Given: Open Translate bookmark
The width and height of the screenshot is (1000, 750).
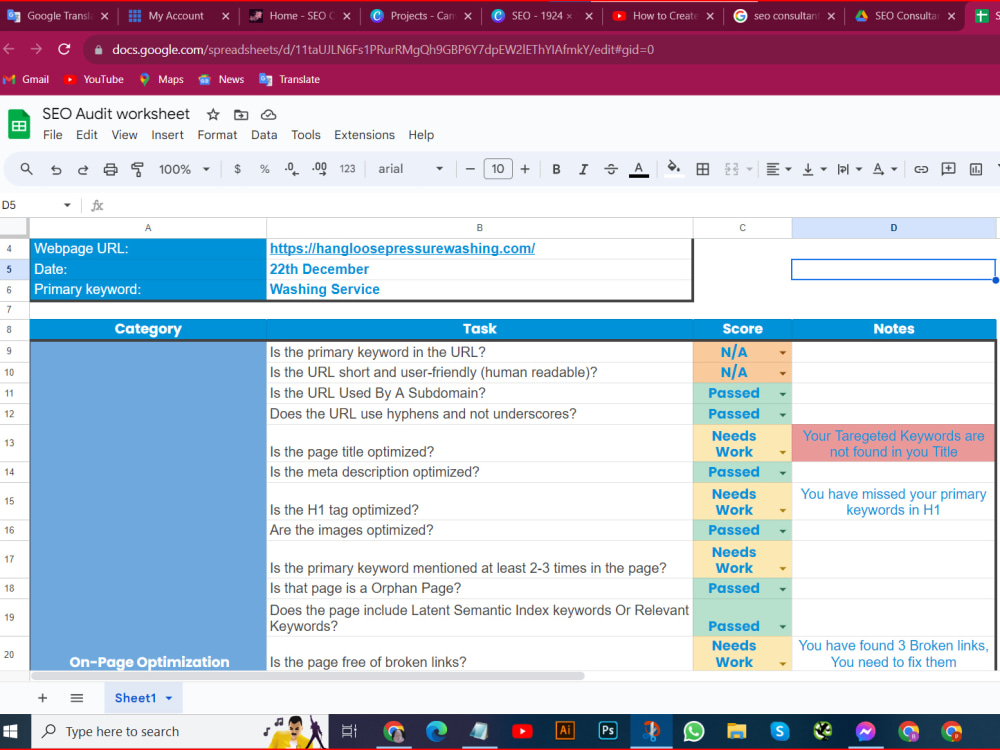Looking at the screenshot, I should pos(290,79).
